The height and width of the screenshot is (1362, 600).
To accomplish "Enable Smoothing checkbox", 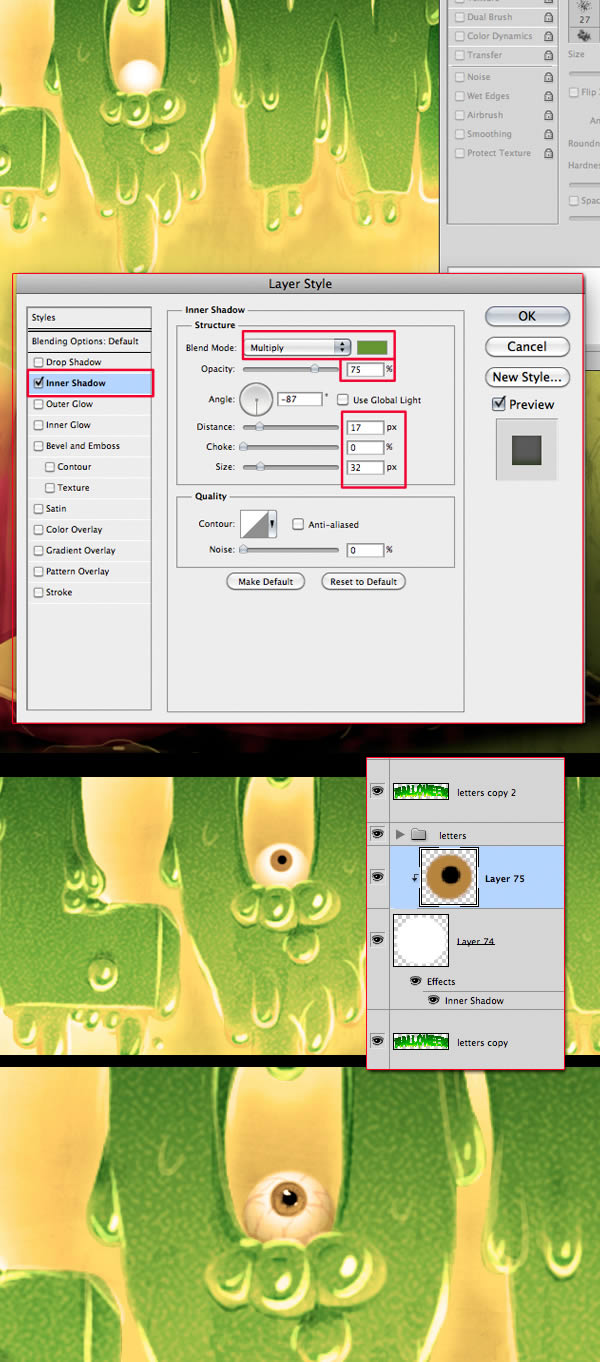I will 459,134.
